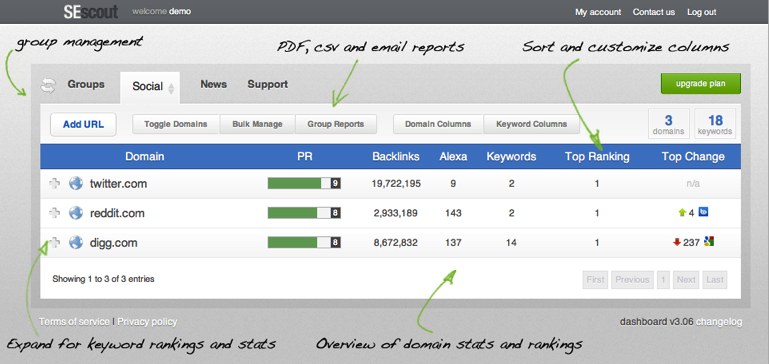
Task: Click the Alexa value 137
Action: coord(453,242)
